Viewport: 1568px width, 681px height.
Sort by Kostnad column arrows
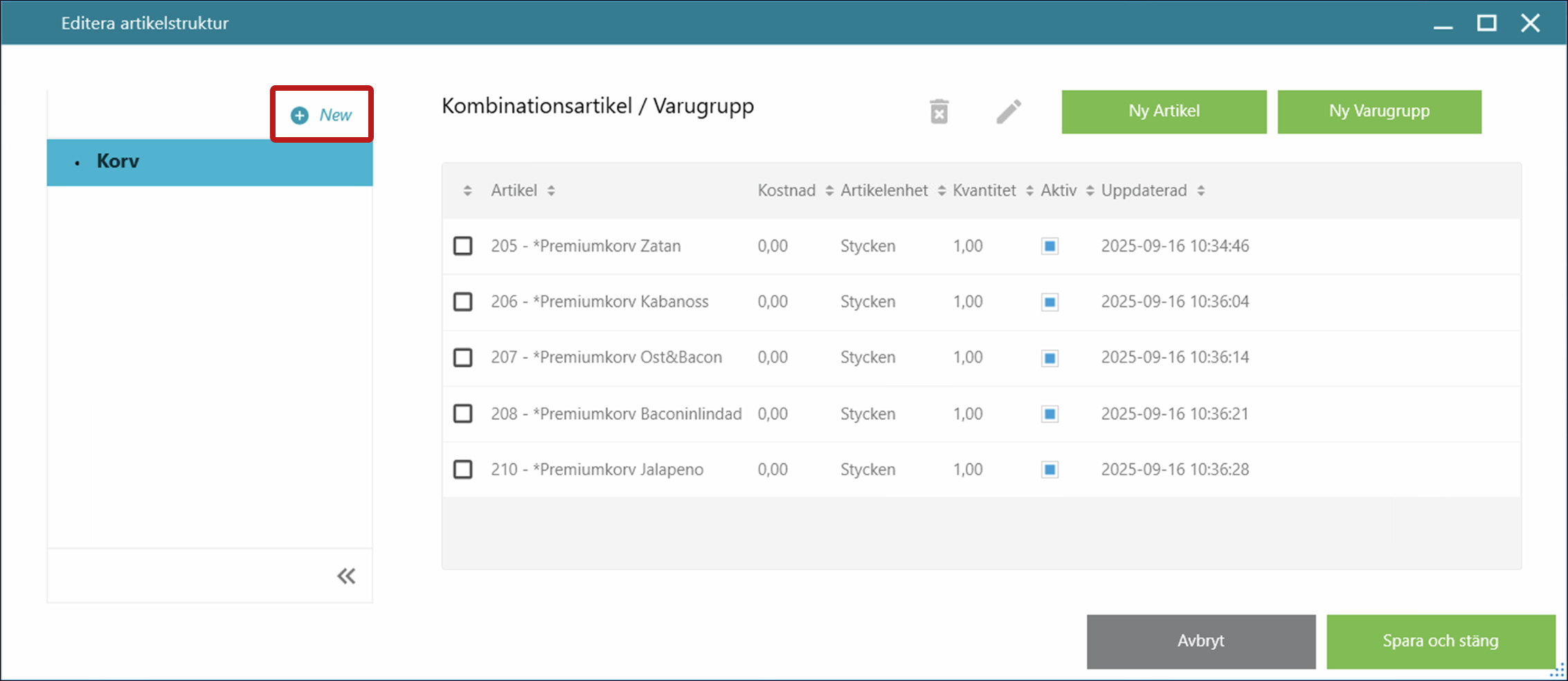[x=829, y=191]
